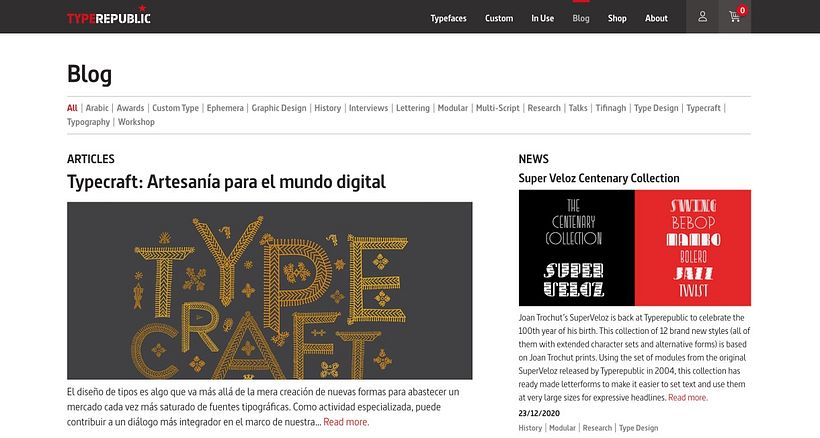Screen dimensions: 820x438
Task: Click the History tag below the news date
Action: [x=530, y=428]
